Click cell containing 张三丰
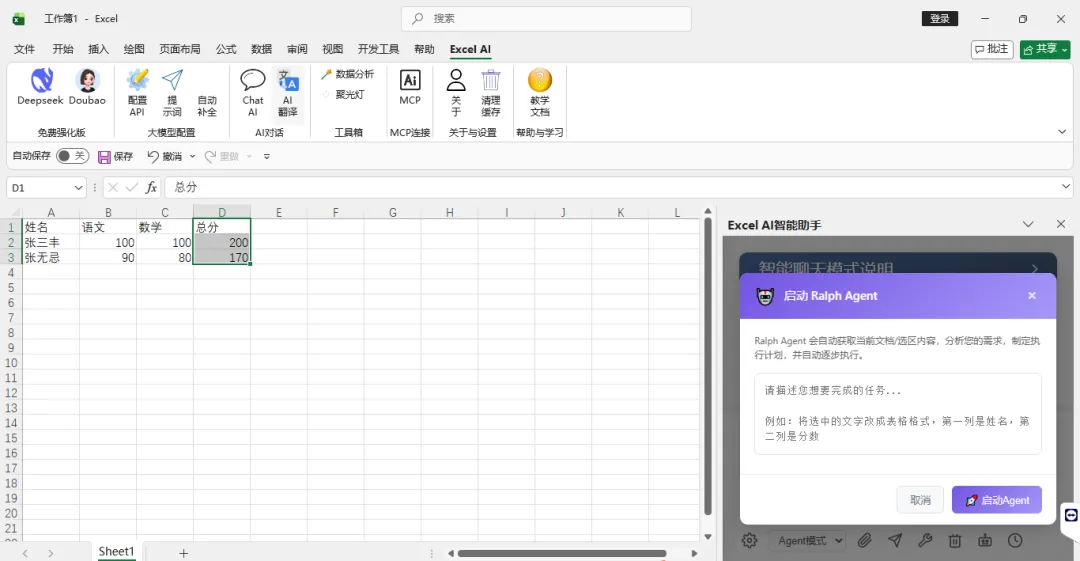The width and height of the screenshot is (1080, 561). (x=50, y=243)
